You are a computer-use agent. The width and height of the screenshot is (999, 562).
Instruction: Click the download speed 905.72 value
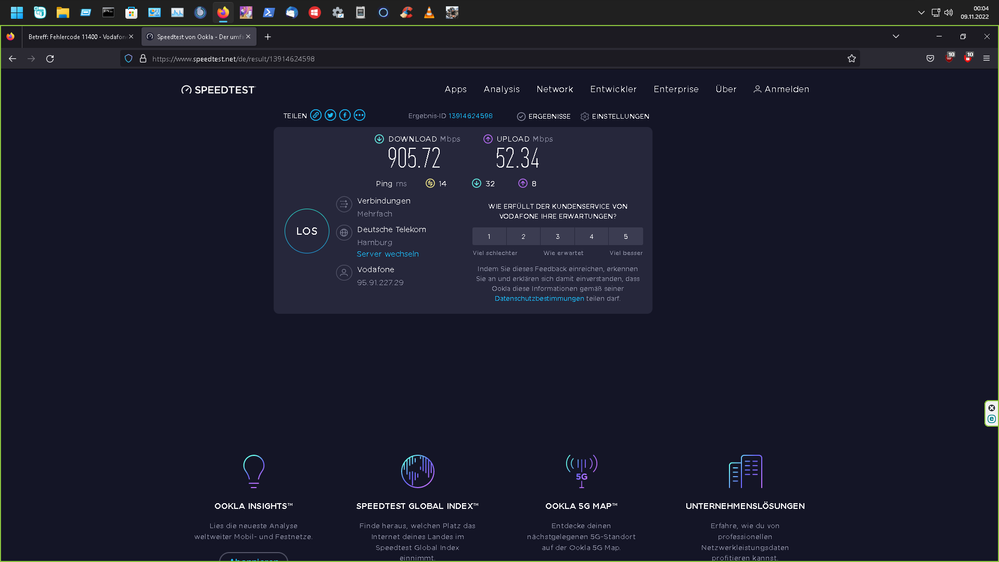click(414, 158)
